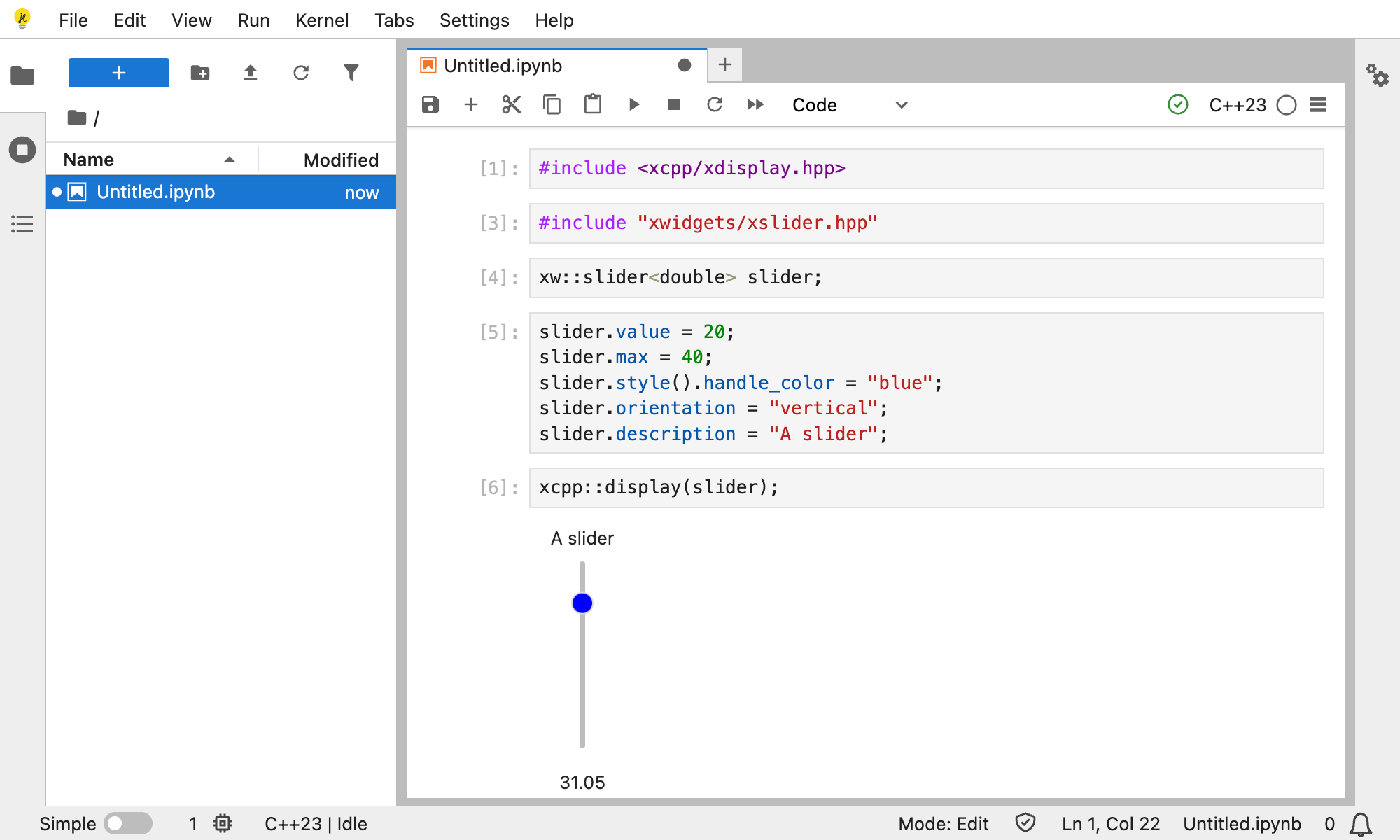Click Ln 1, Col 22 cursor position
Viewport: 1400px width, 840px height.
tap(1111, 824)
